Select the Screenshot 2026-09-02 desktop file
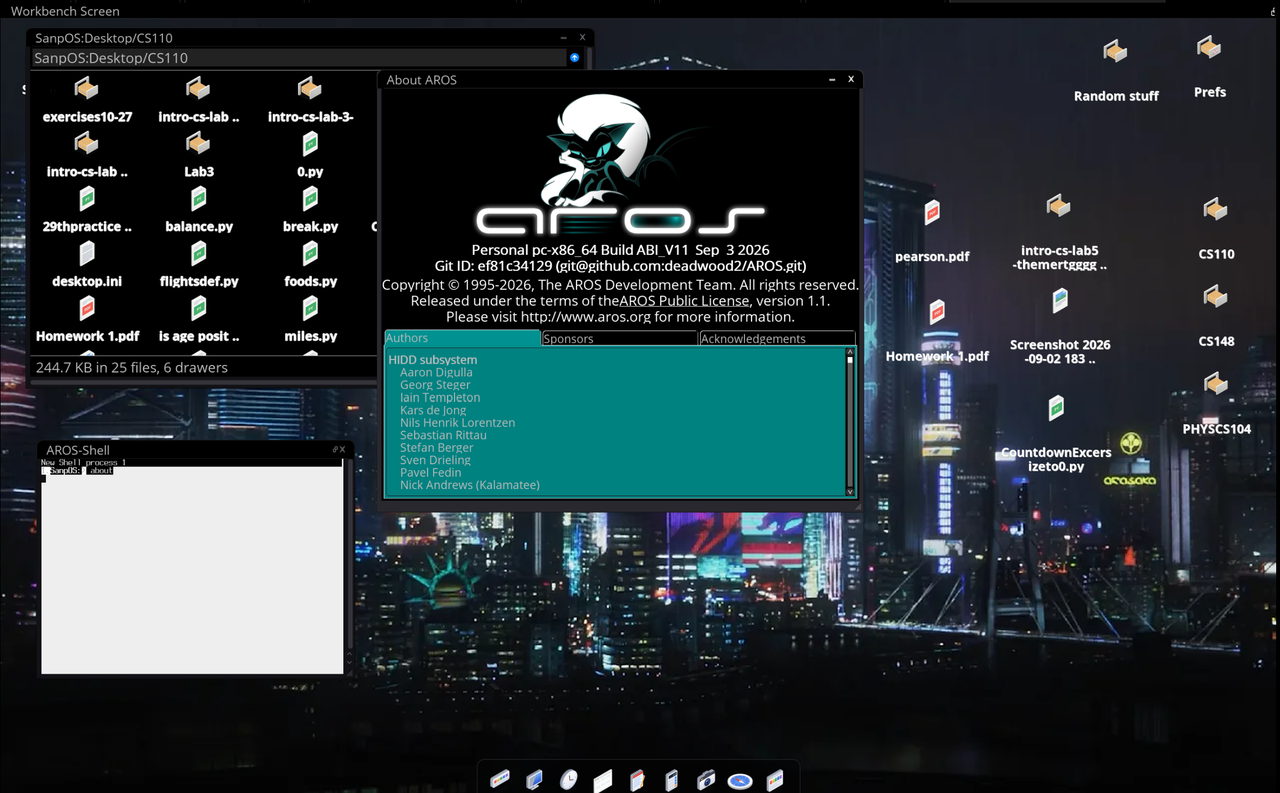The height and width of the screenshot is (793, 1280). pos(1060,326)
